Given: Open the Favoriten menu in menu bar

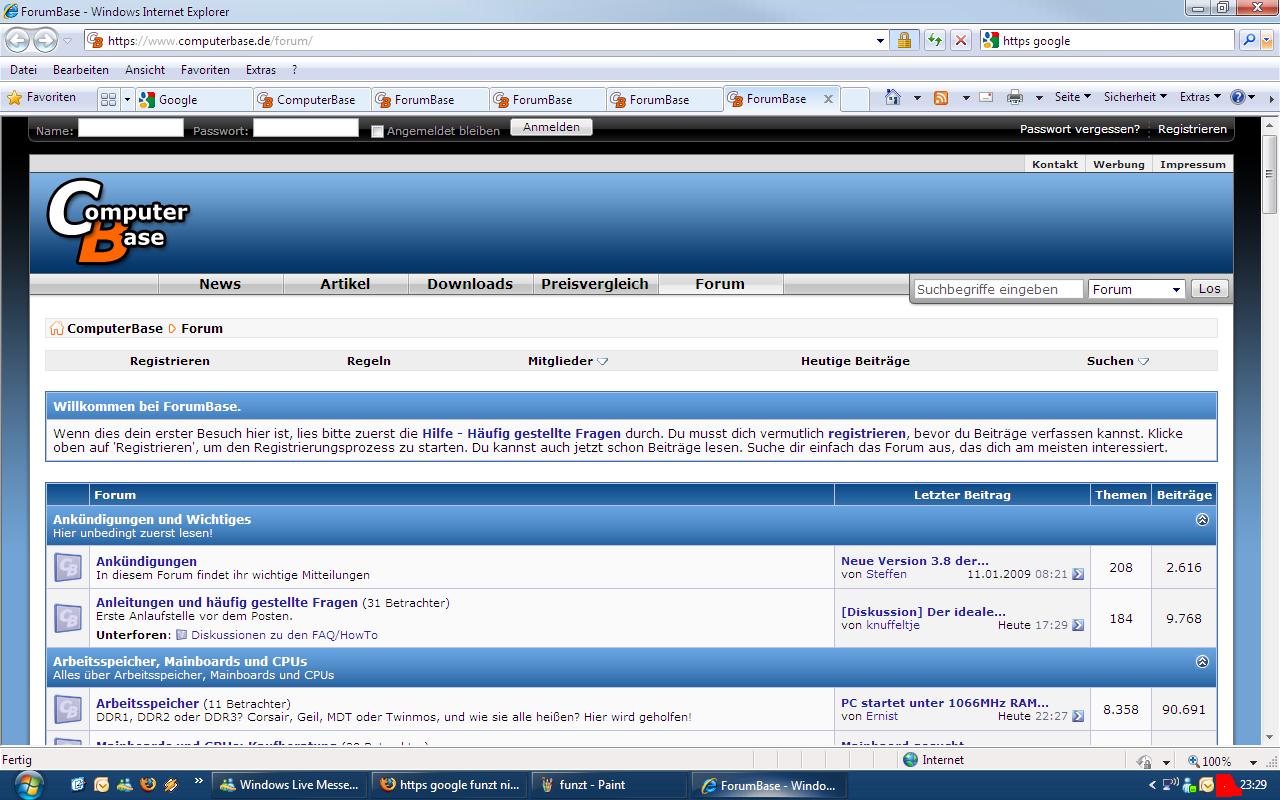Looking at the screenshot, I should (x=205, y=70).
